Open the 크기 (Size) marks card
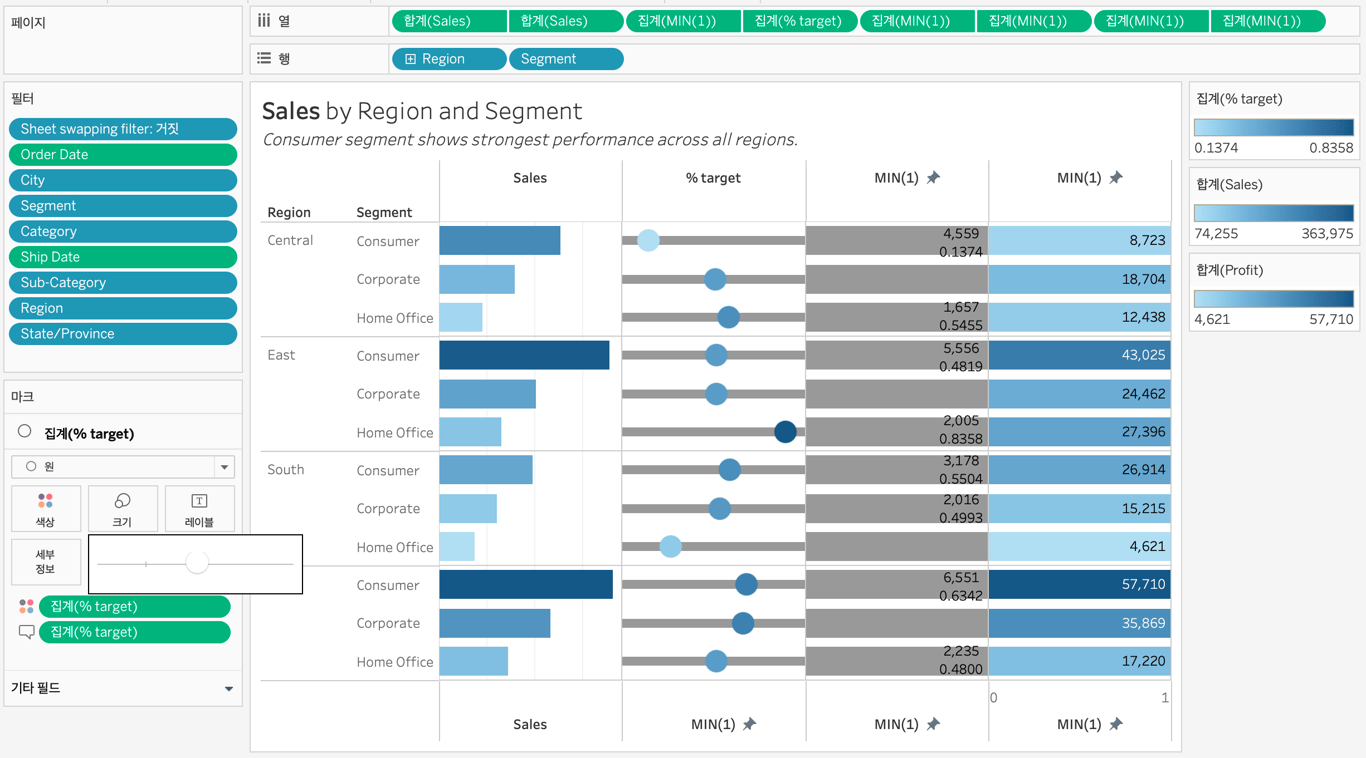Viewport: 1366px width, 758px height. point(122,508)
